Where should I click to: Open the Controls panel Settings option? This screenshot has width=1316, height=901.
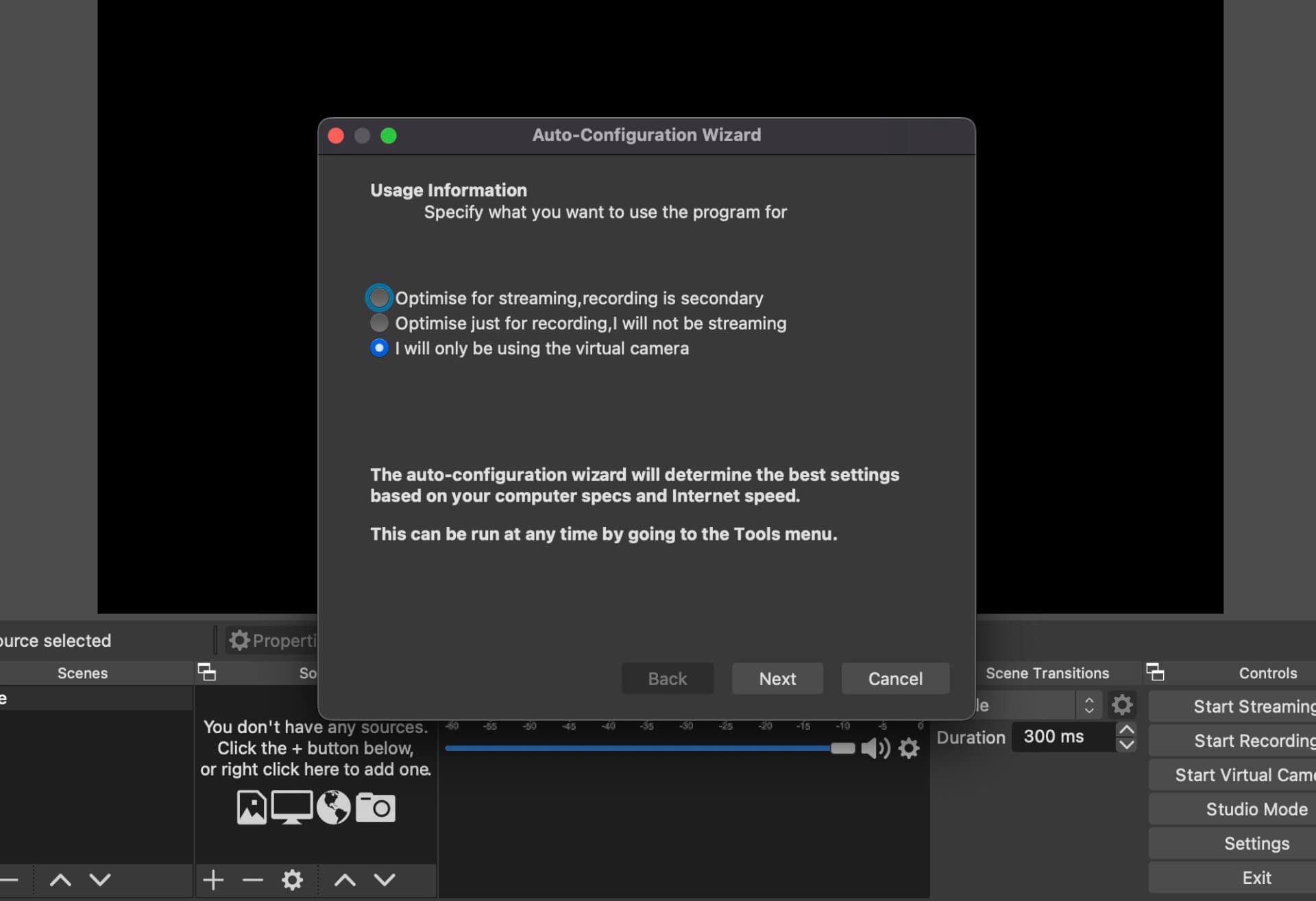click(x=1258, y=843)
